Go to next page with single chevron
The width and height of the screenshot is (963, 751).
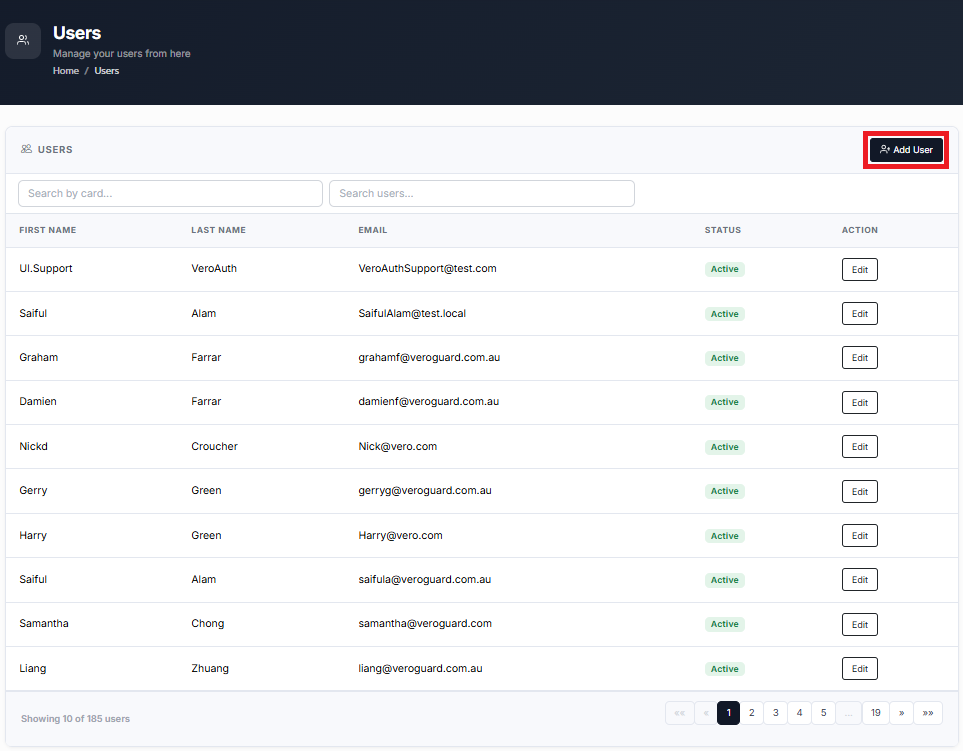902,713
